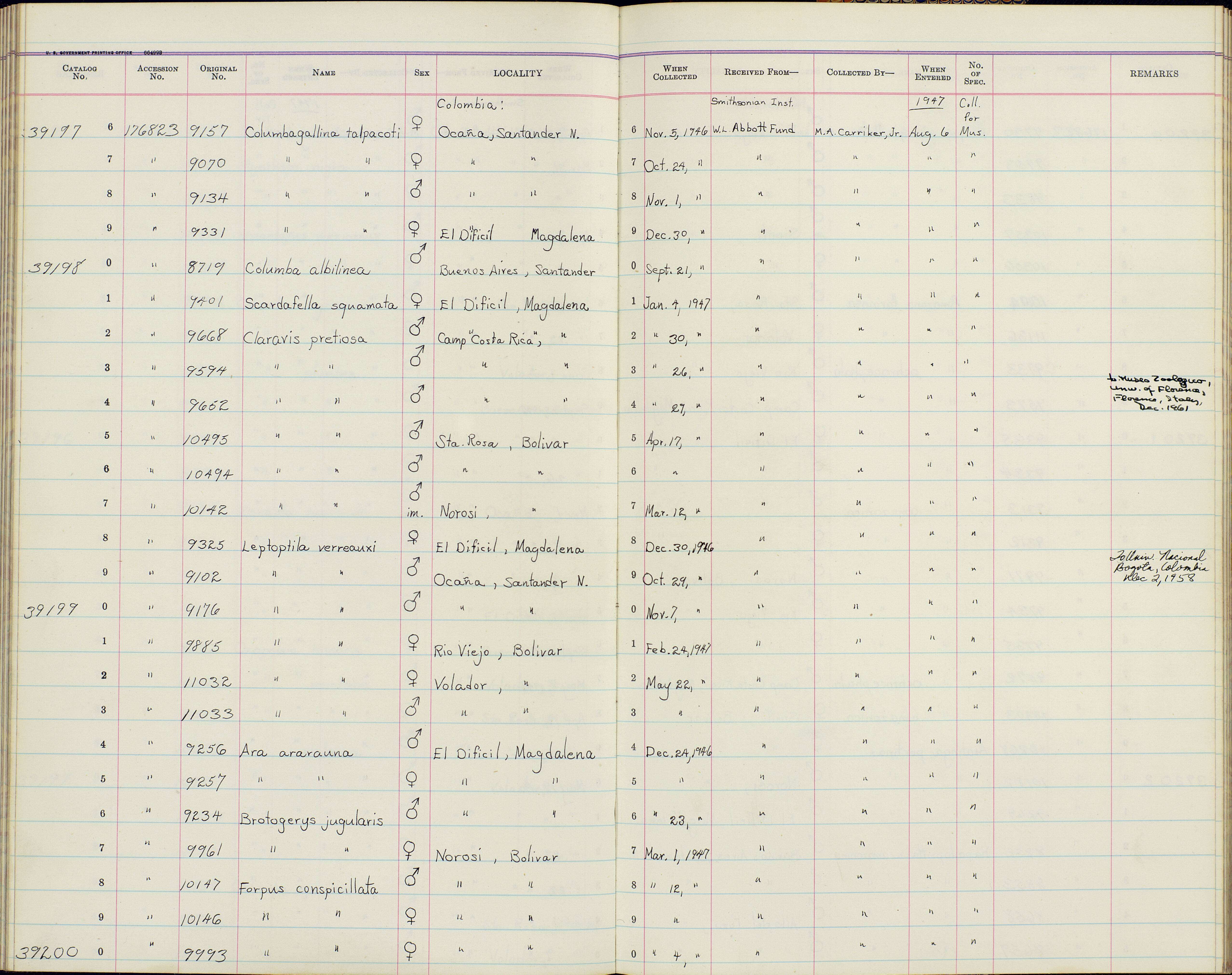Click locality 'Rio Viejo, Bolivar'

[498, 652]
